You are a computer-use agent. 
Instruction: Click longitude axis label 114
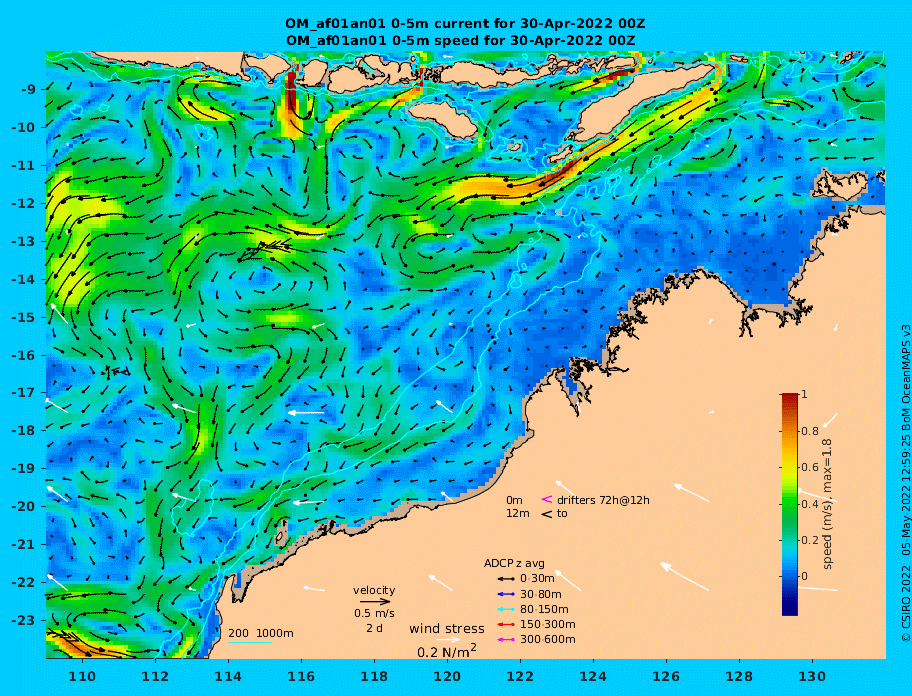(x=229, y=676)
